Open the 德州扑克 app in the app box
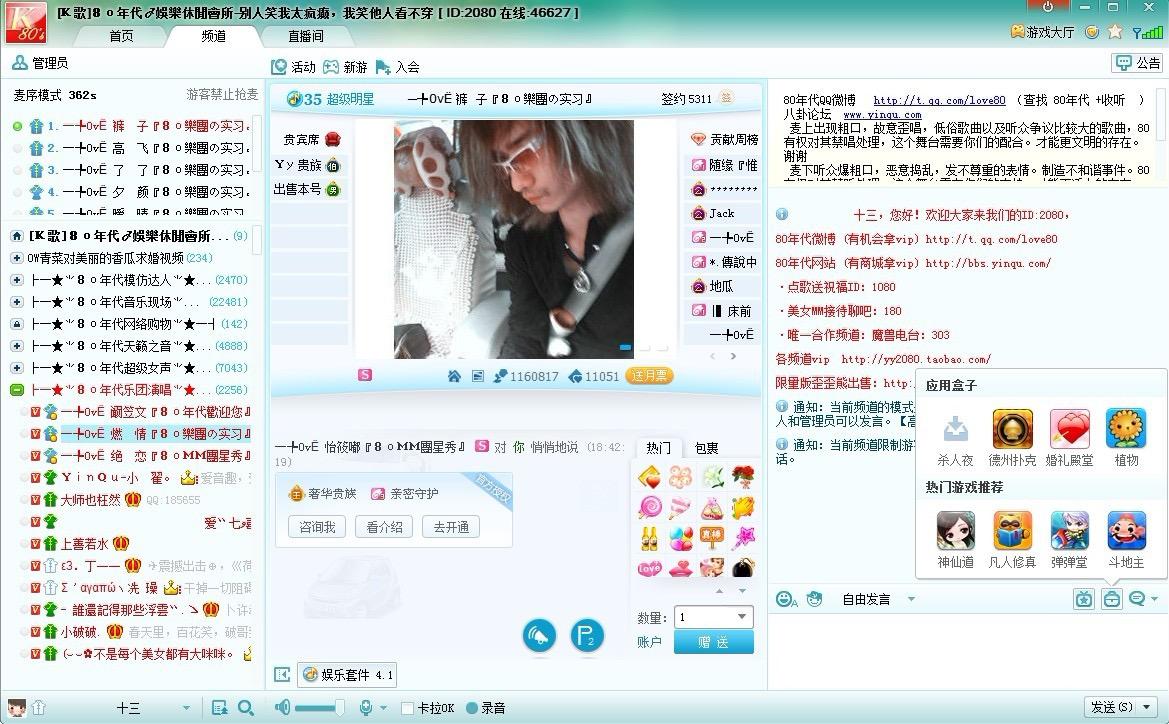The height and width of the screenshot is (724, 1169). point(1012,430)
